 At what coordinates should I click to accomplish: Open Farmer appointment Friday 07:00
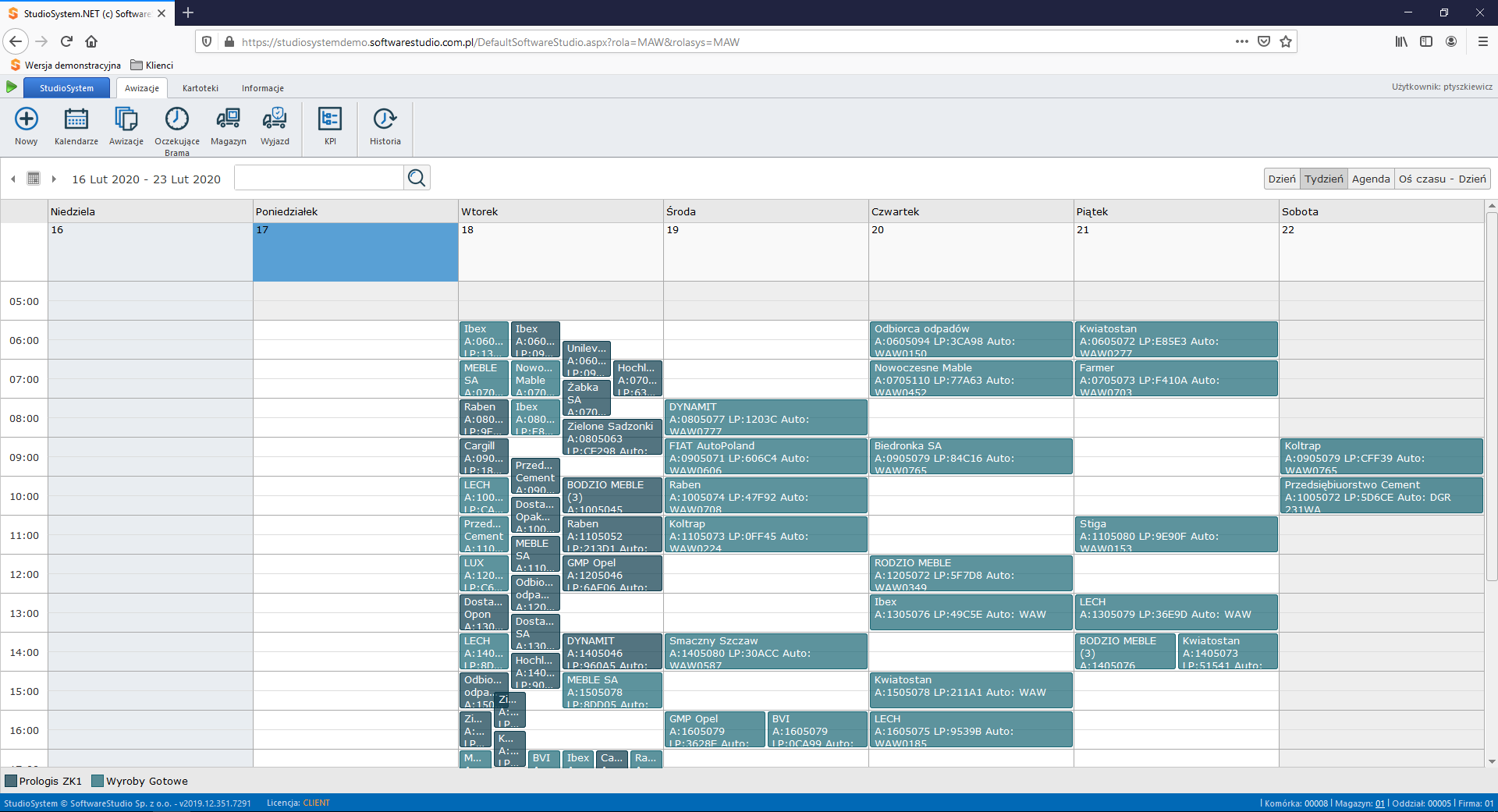(x=1176, y=378)
